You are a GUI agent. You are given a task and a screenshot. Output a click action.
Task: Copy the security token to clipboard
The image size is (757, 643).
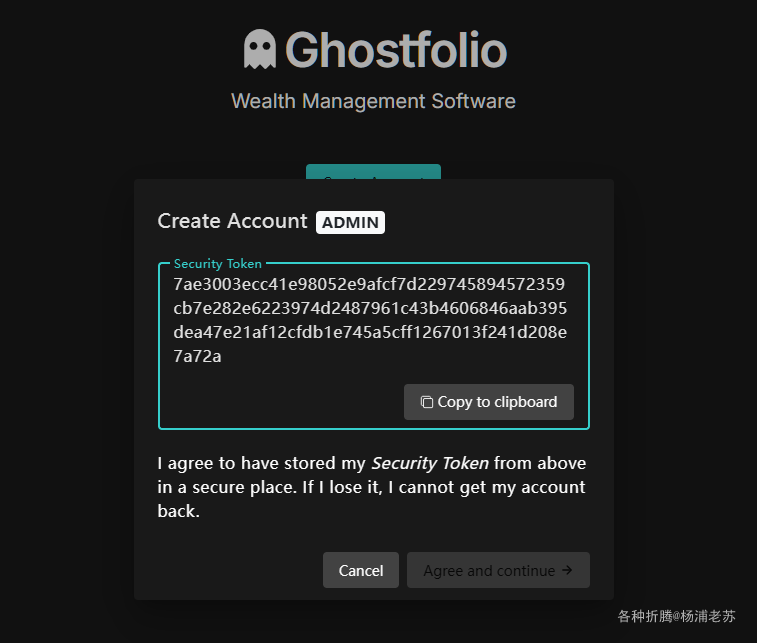point(489,402)
